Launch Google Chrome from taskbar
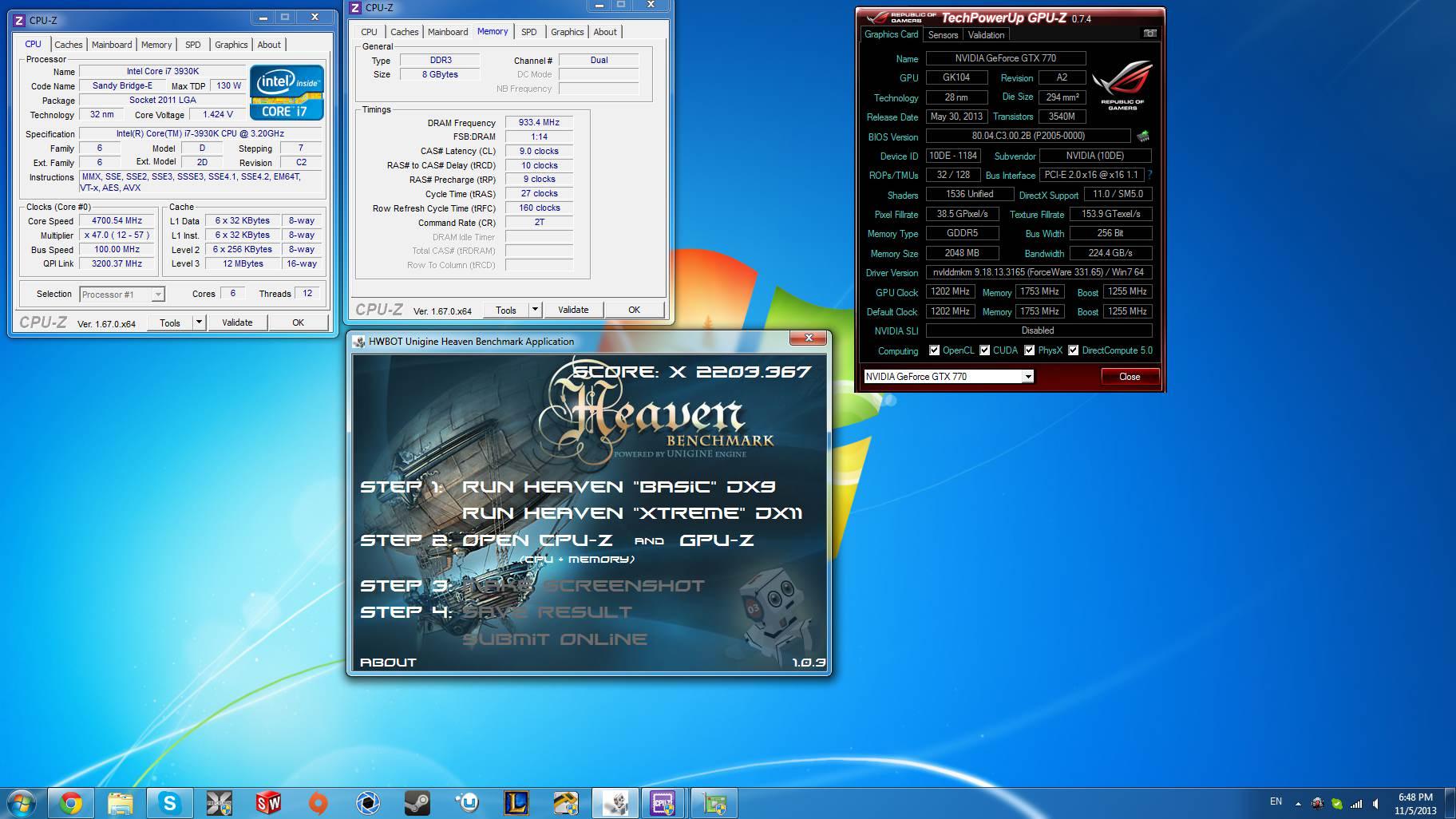The width and height of the screenshot is (1456, 819). point(71,802)
